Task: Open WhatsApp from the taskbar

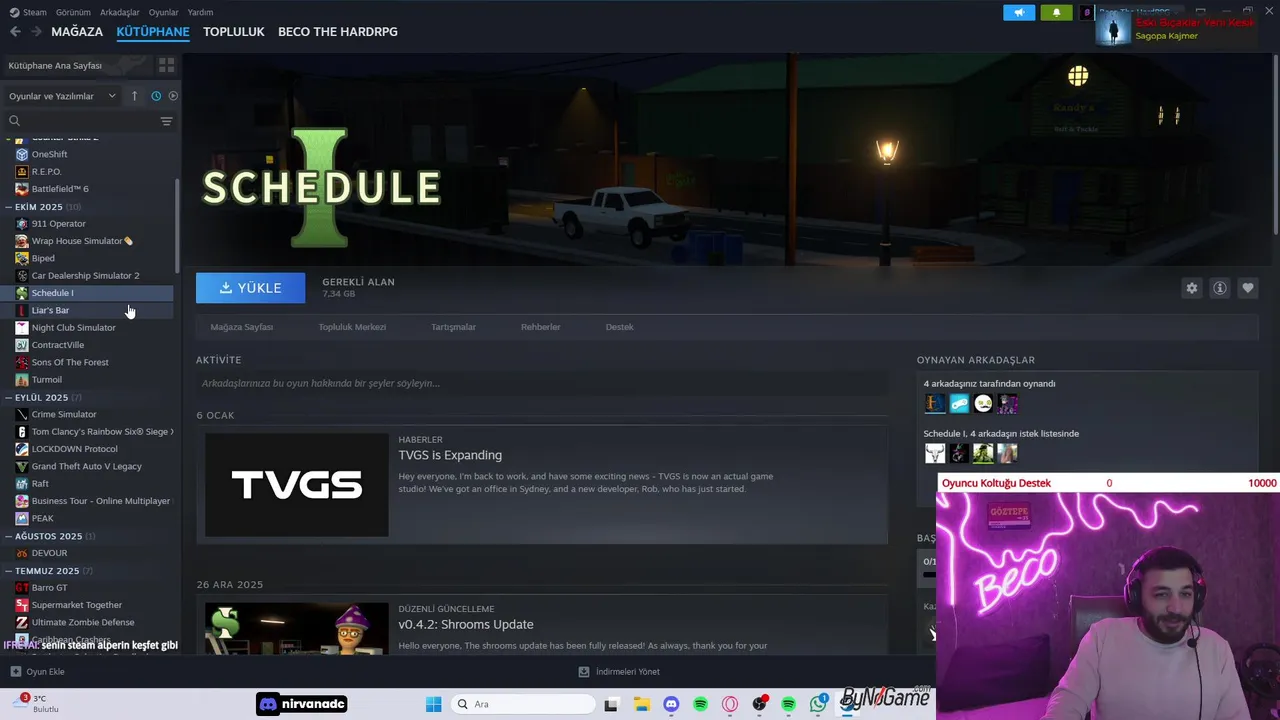Action: tap(818, 704)
